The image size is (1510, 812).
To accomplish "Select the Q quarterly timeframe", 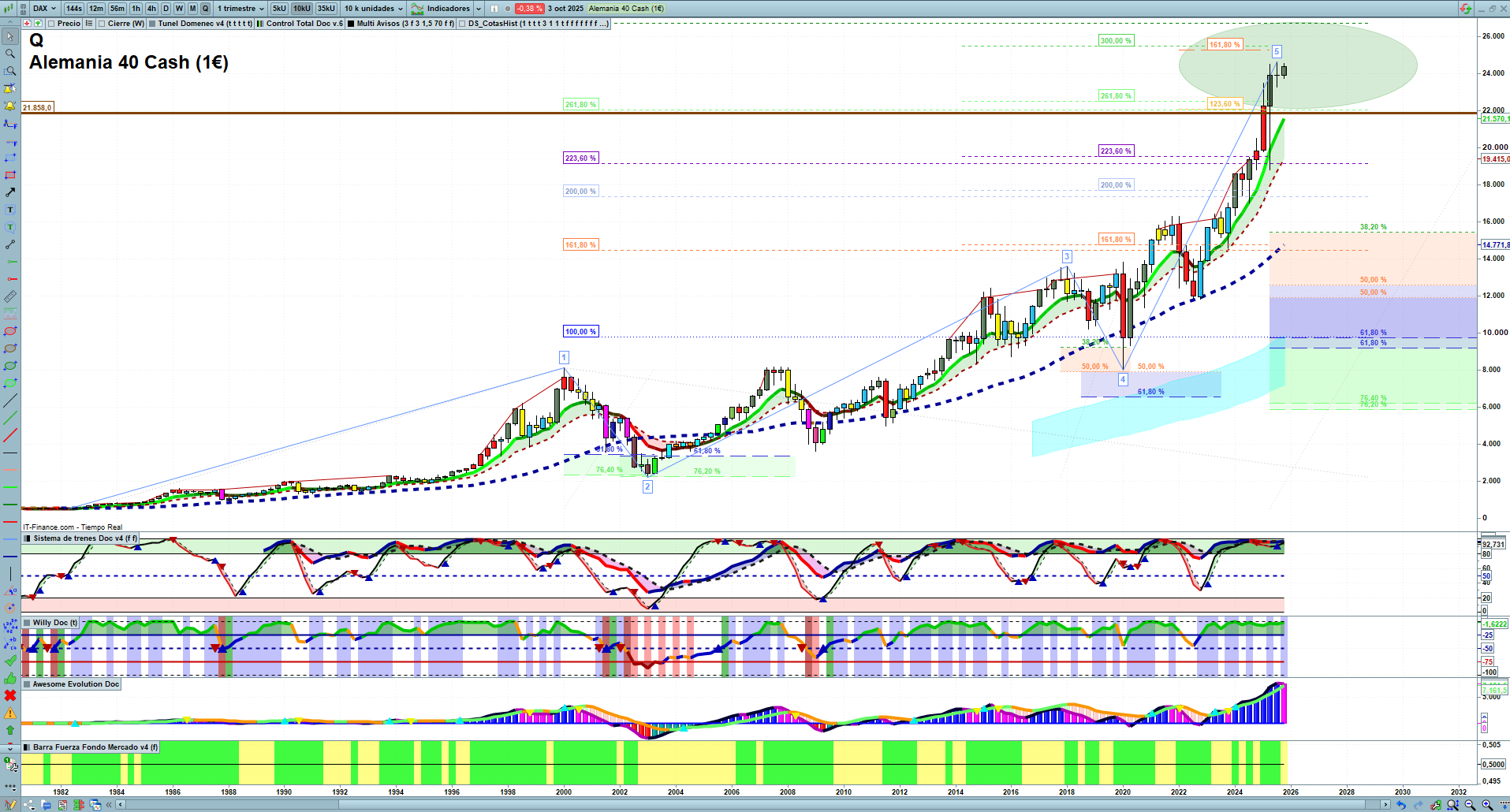I will pyautogui.click(x=206, y=9).
